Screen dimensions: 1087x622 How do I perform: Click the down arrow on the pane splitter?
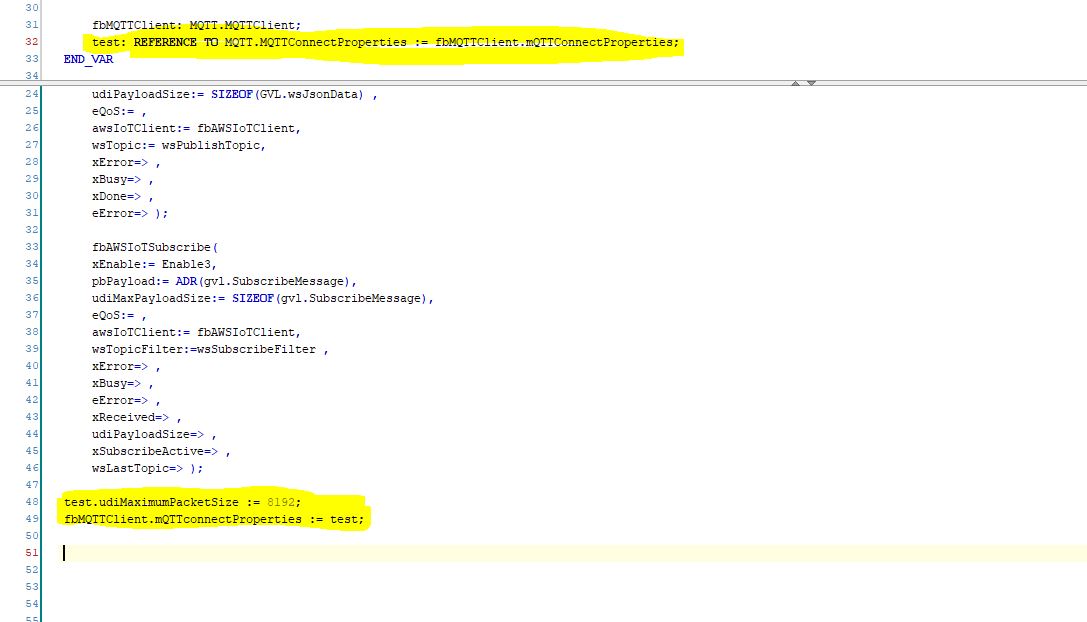(811, 82)
